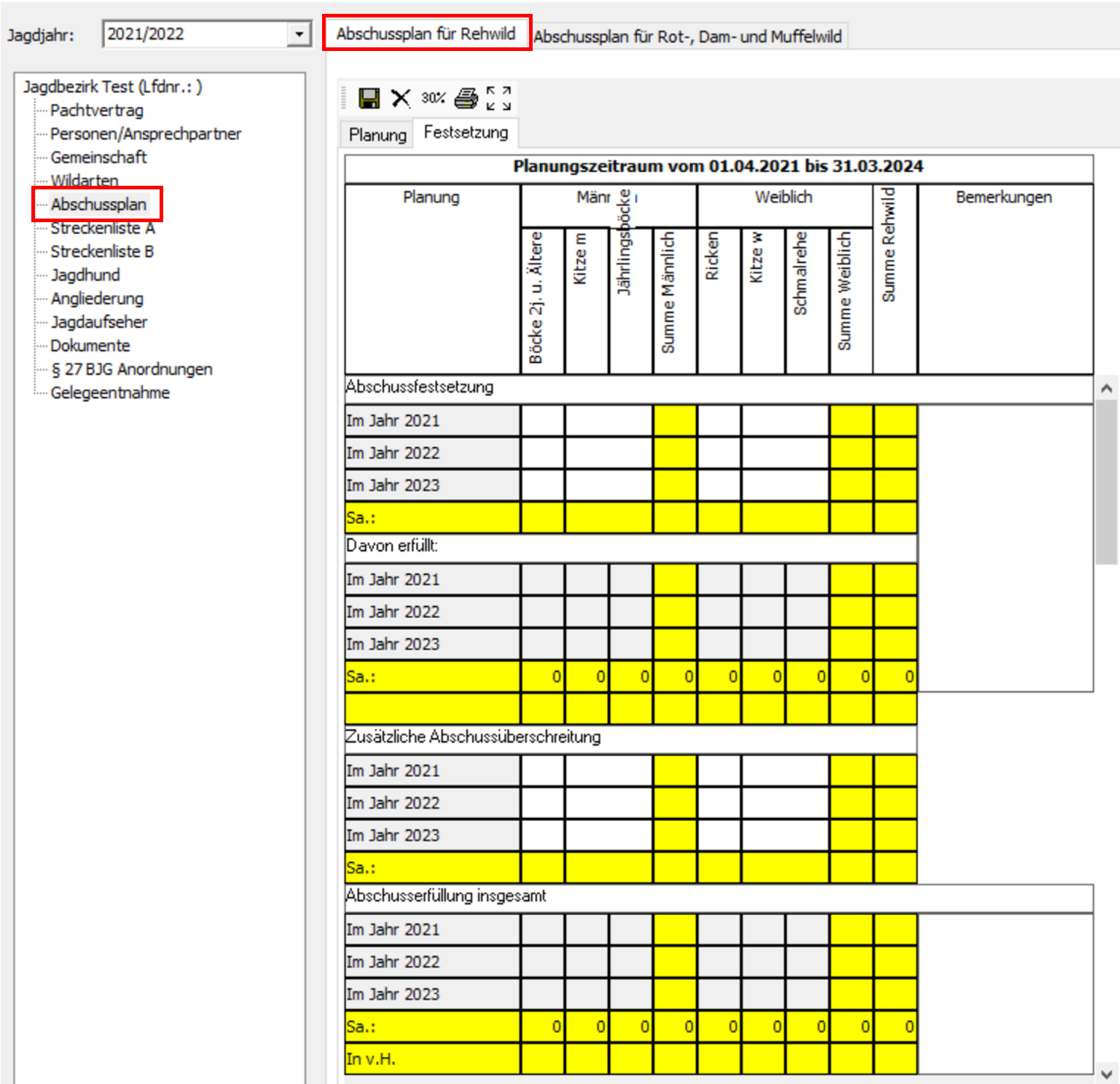Image resolution: width=1120 pixels, height=1084 pixels.
Task: Select the Festsetzung tab
Action: pos(466,133)
